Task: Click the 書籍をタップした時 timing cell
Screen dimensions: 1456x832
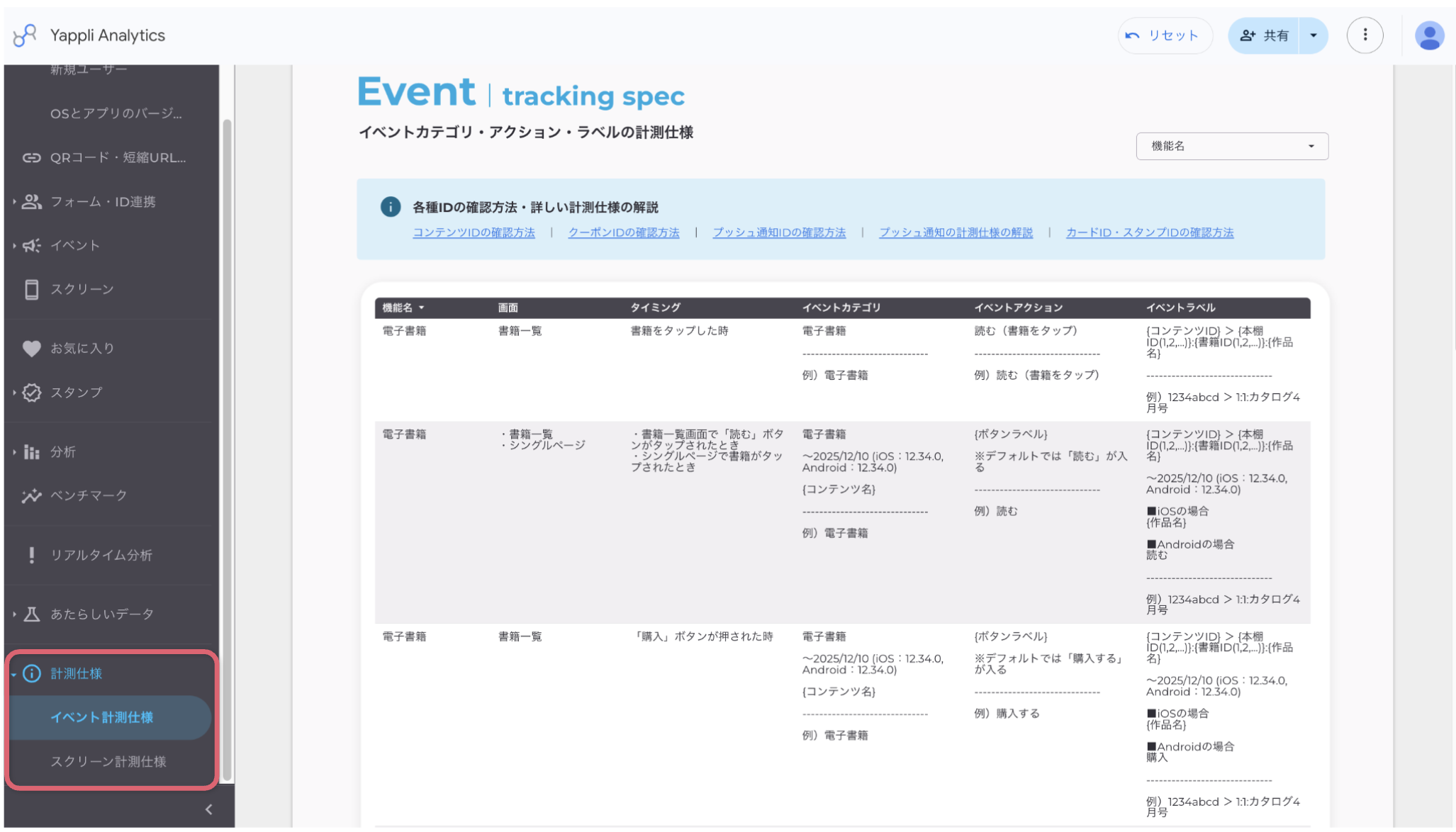Action: coord(679,331)
